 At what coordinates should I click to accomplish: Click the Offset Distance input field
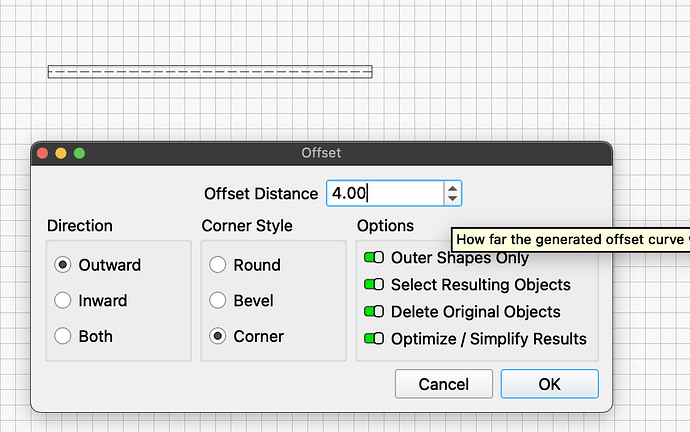[x=385, y=194]
